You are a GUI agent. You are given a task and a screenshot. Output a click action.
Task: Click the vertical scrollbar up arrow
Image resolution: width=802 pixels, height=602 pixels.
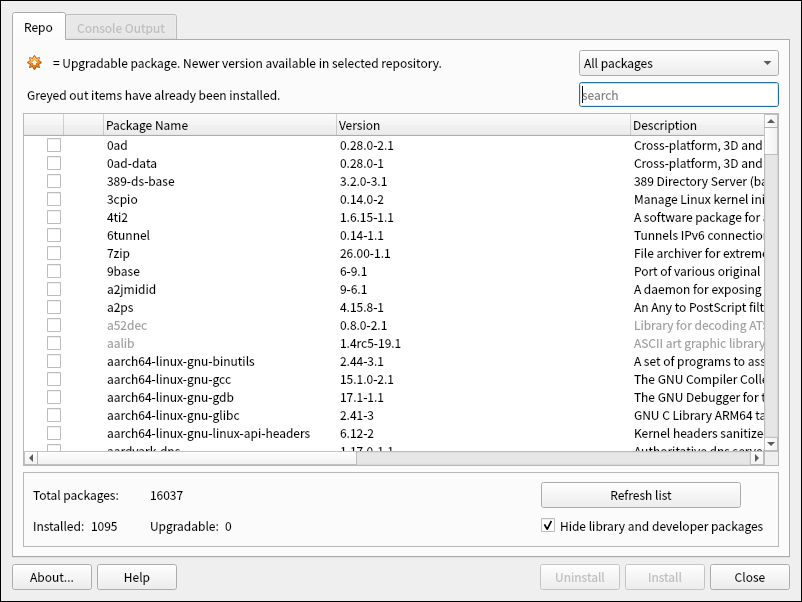(771, 122)
